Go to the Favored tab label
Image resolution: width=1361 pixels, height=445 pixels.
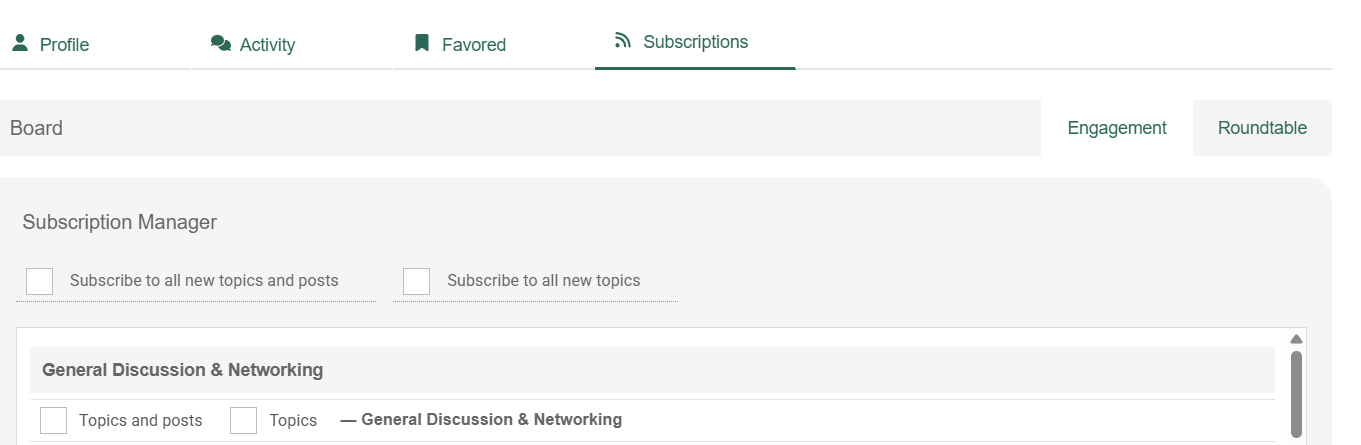tap(474, 45)
